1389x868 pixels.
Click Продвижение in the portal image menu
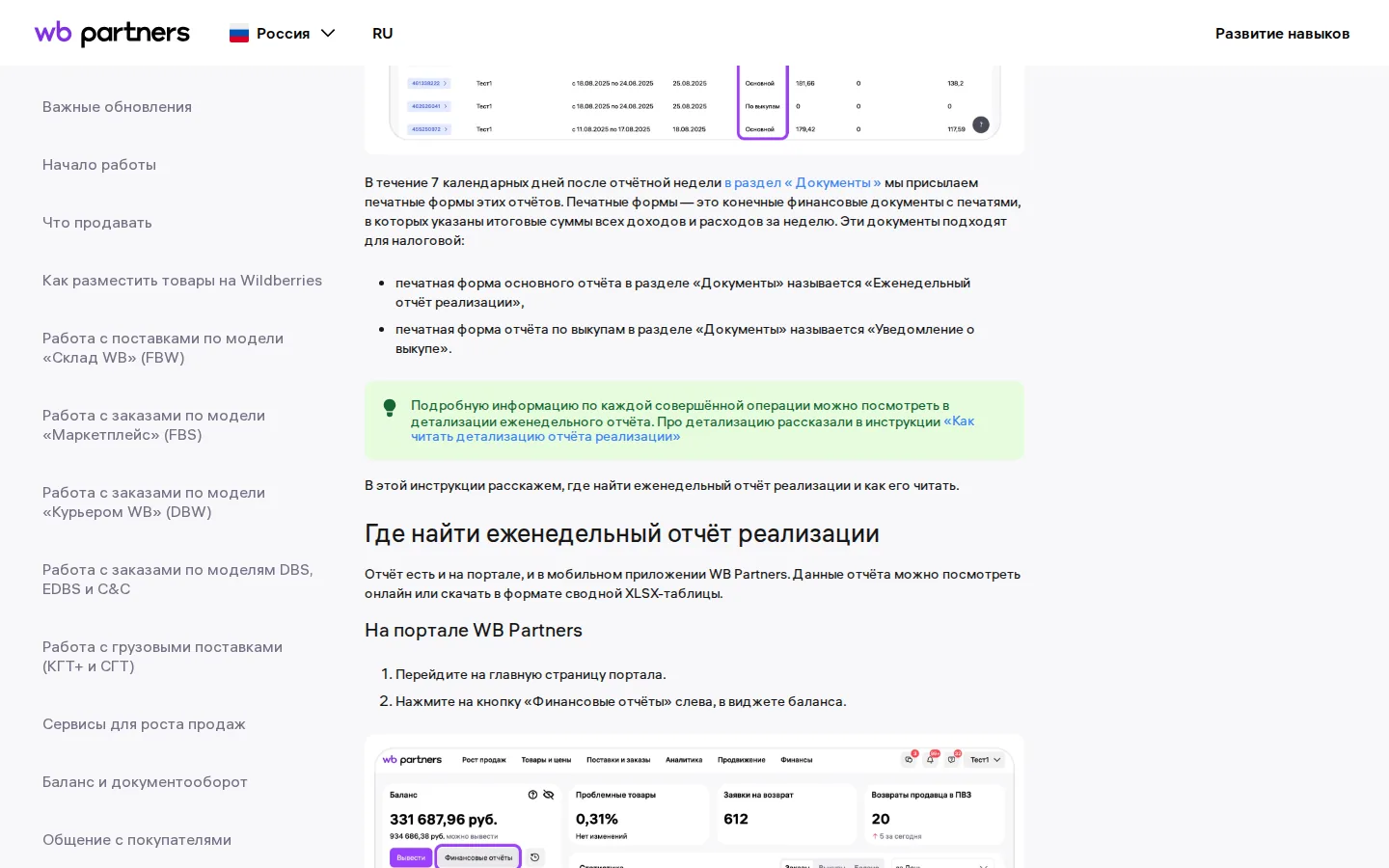coord(742,760)
